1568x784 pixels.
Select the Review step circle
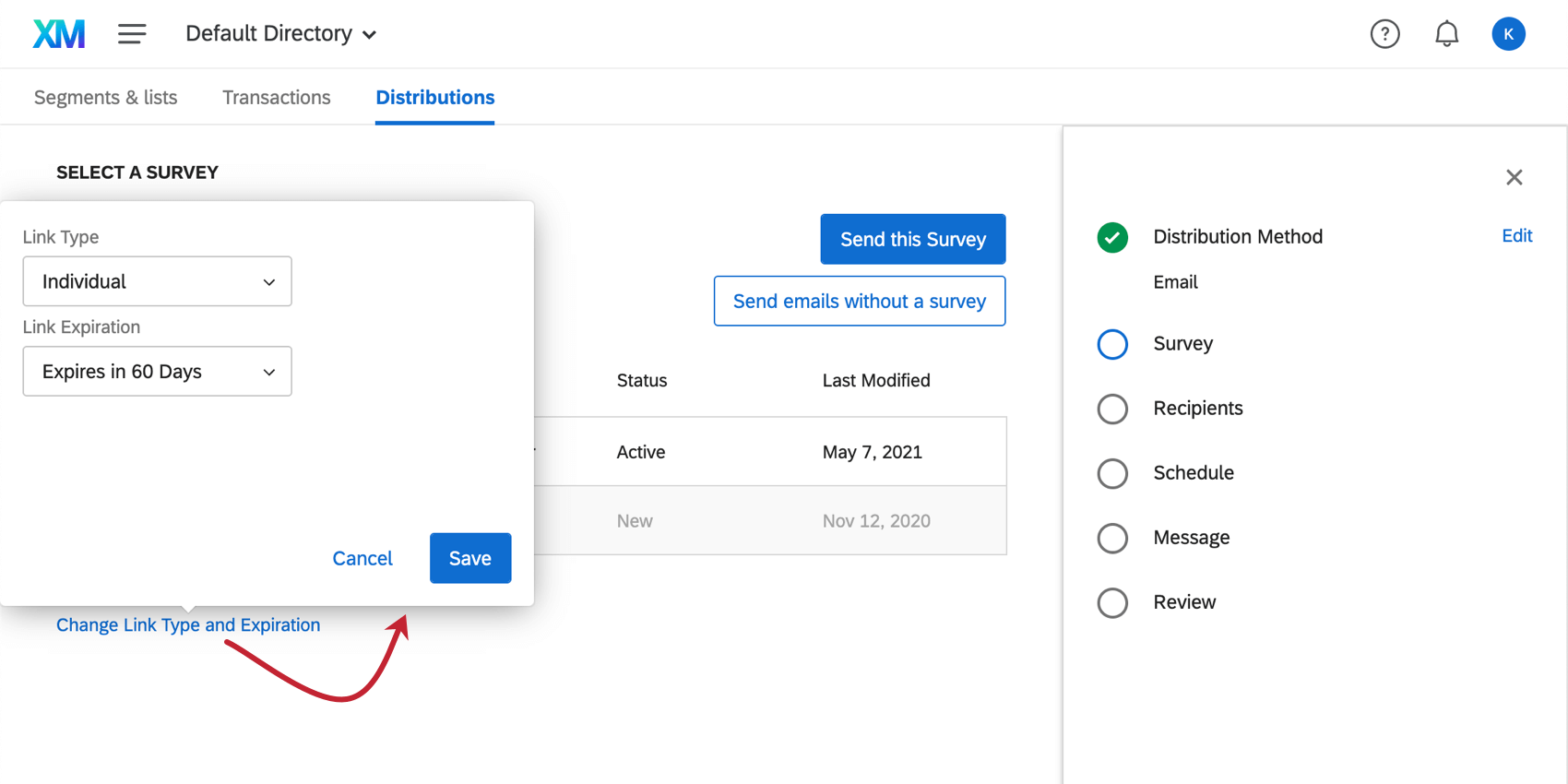click(x=1112, y=602)
